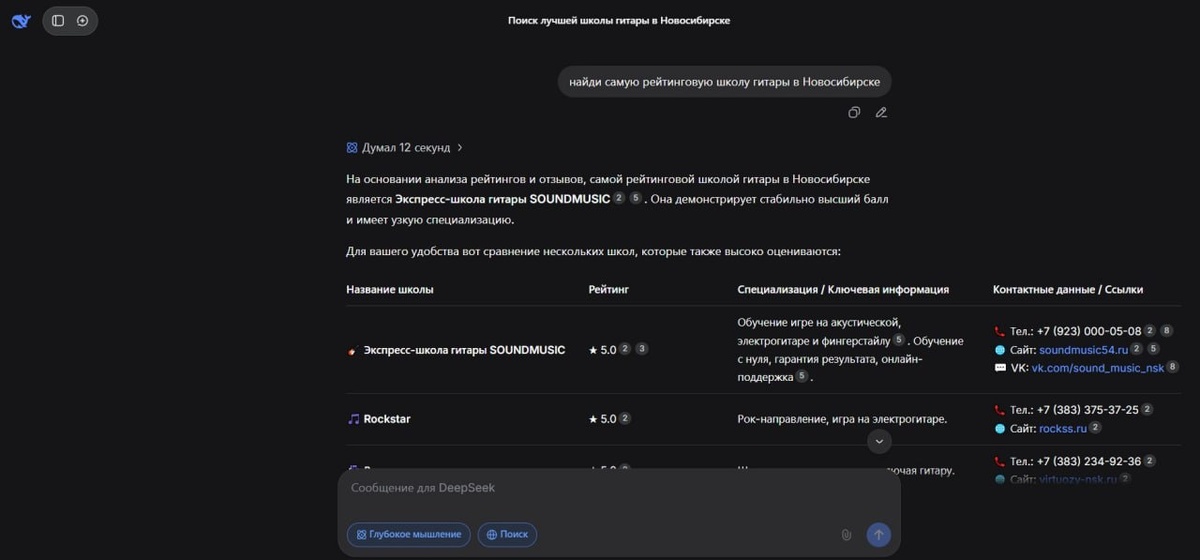Screen dimensions: 1200x560
Task: Toggle 'Глубокое мышление' deep thinking mode
Action: (x=409, y=535)
